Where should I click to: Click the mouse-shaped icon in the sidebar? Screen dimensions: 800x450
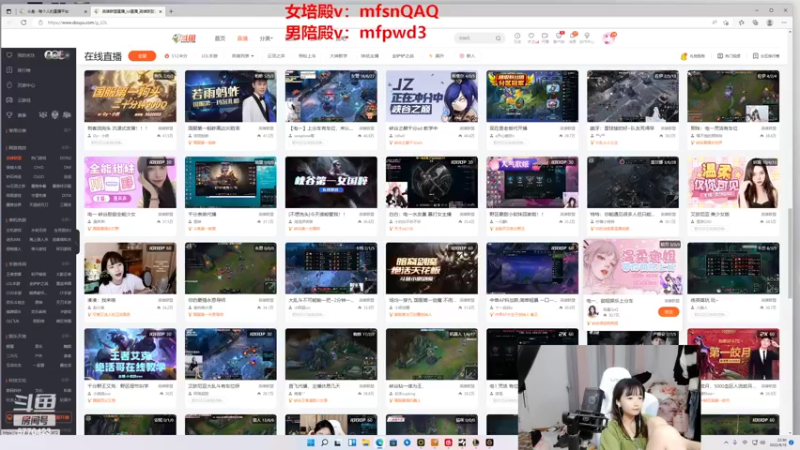[x=9, y=85]
